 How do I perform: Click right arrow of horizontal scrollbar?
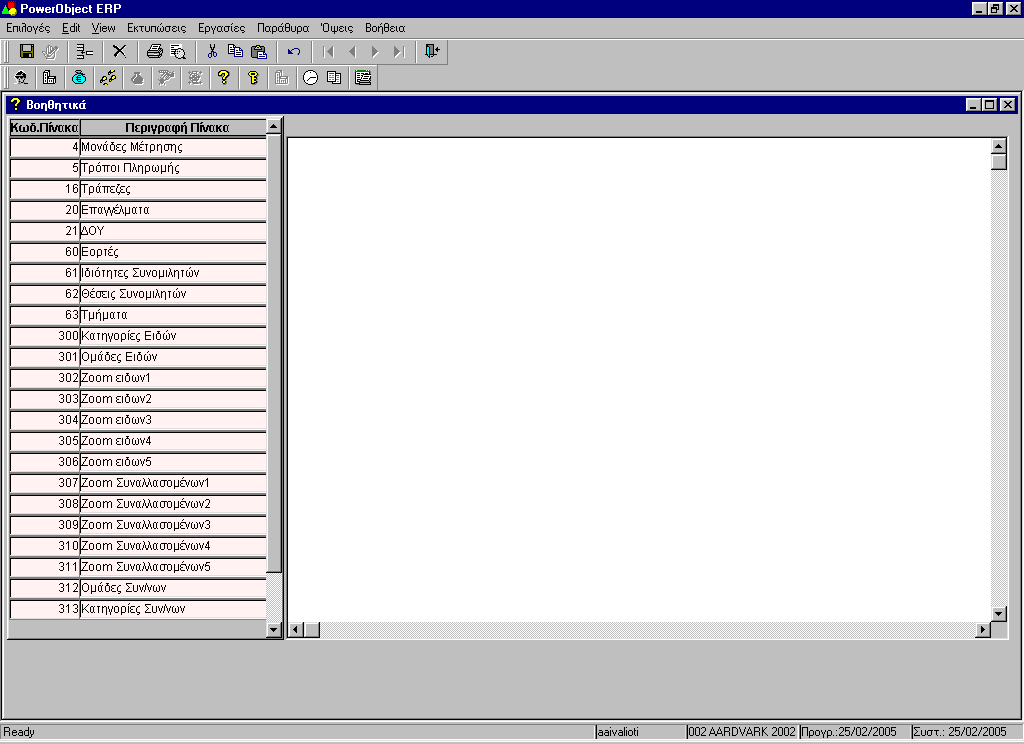pyautogui.click(x=982, y=630)
